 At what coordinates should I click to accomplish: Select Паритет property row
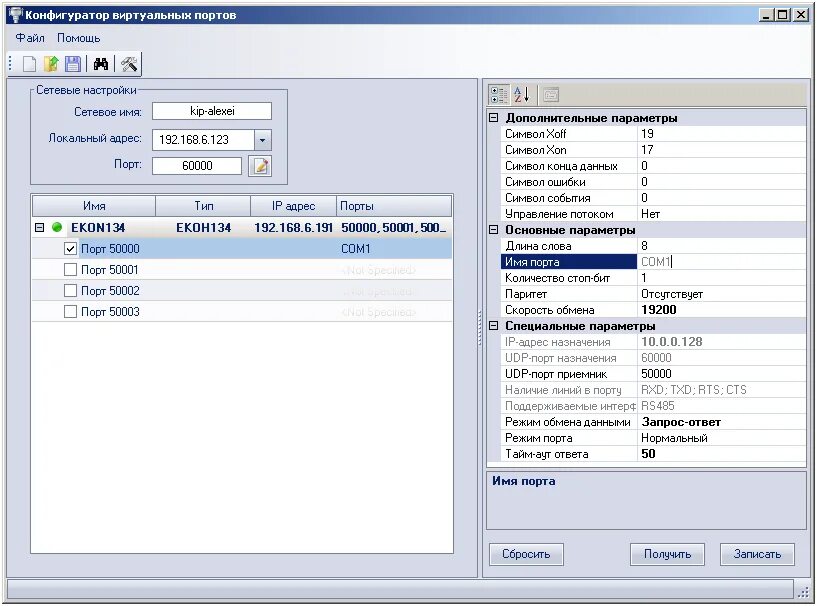pos(653,294)
